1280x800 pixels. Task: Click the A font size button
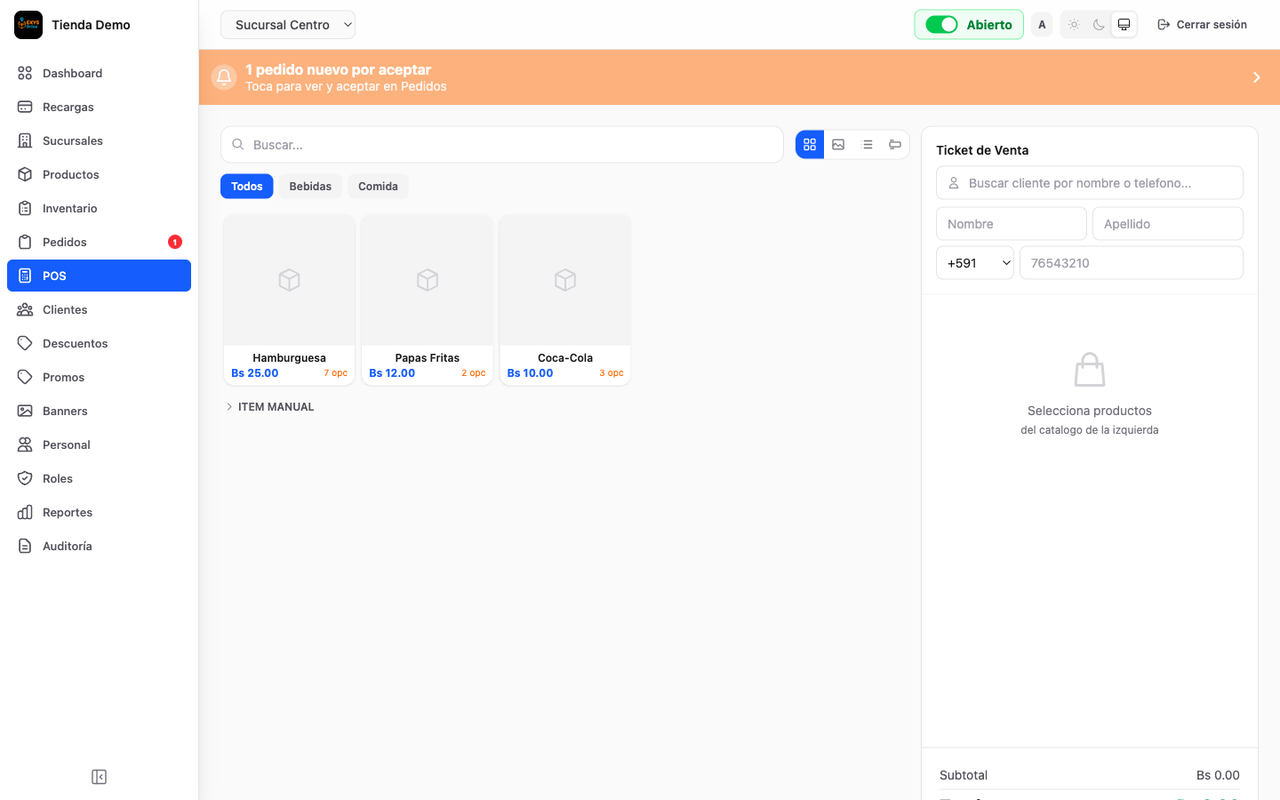point(1042,25)
